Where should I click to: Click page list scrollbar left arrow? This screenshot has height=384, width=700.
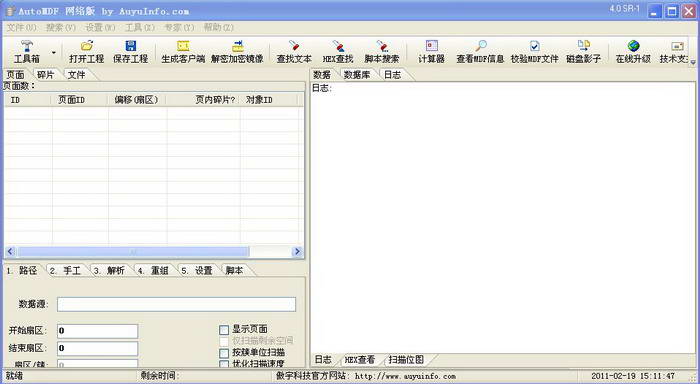pos(10,252)
